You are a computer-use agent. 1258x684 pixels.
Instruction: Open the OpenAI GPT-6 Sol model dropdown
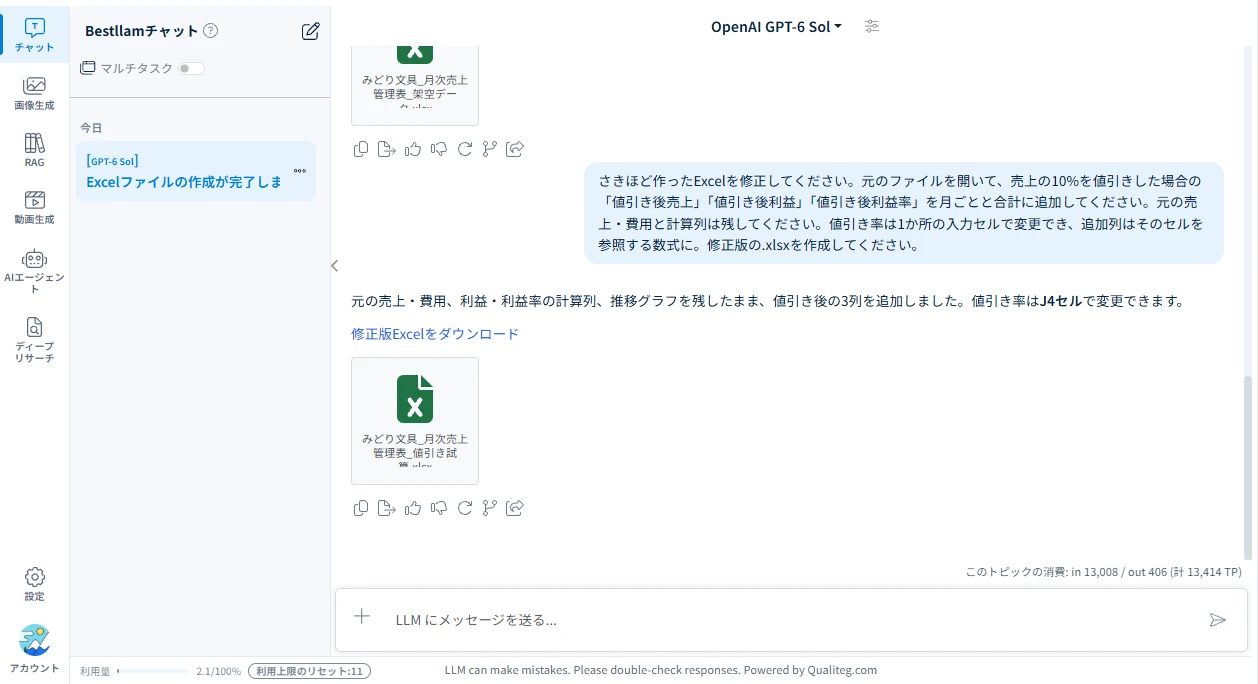(x=776, y=27)
